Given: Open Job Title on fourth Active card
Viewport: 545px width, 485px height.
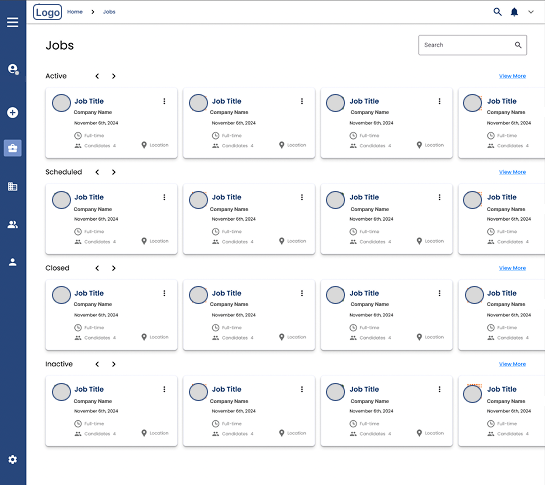Looking at the screenshot, I should pyautogui.click(x=502, y=101).
